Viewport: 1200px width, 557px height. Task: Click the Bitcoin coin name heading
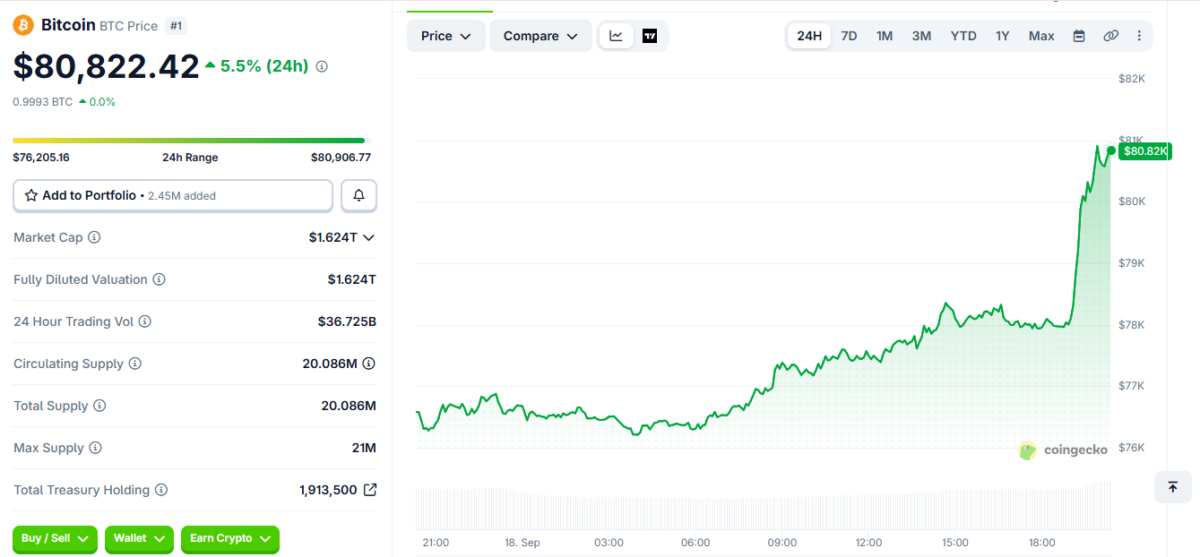[x=69, y=25]
